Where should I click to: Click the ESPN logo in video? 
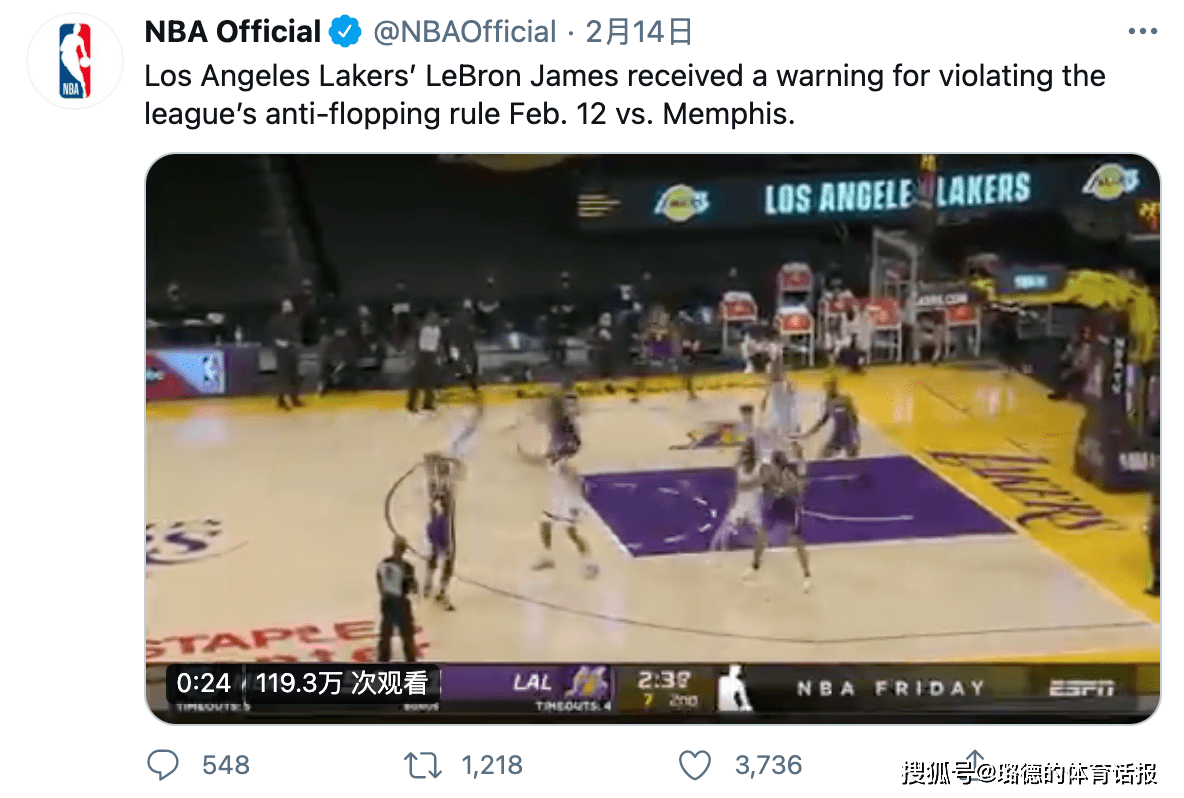point(1081,688)
